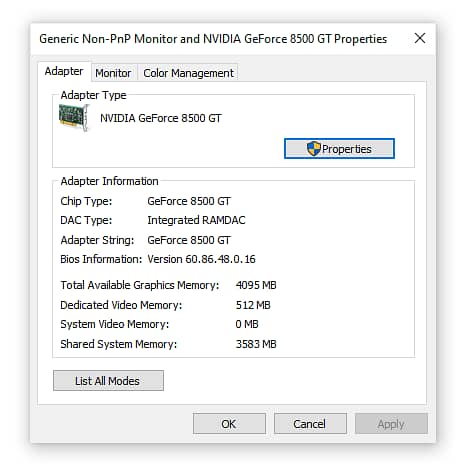Click the Chip Type label
This screenshot has width=476, height=475.
(x=86, y=201)
